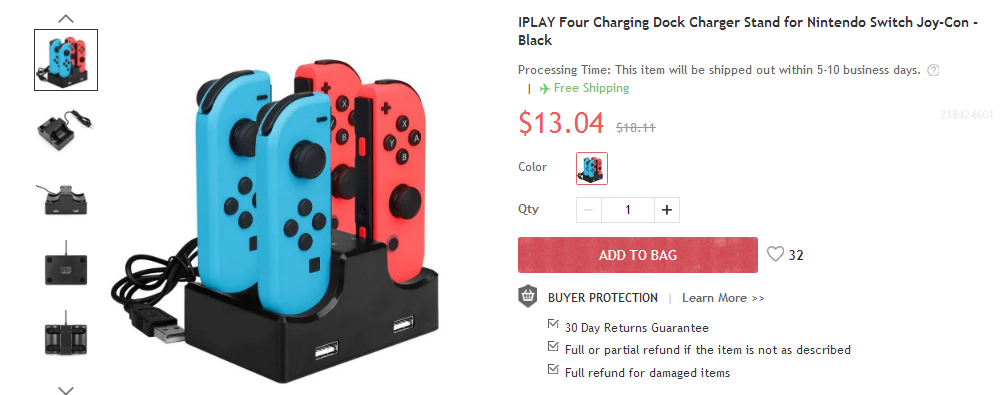Viewport: 1008px width, 395px height.
Task: Click the quantity input field
Action: pyautogui.click(x=628, y=210)
